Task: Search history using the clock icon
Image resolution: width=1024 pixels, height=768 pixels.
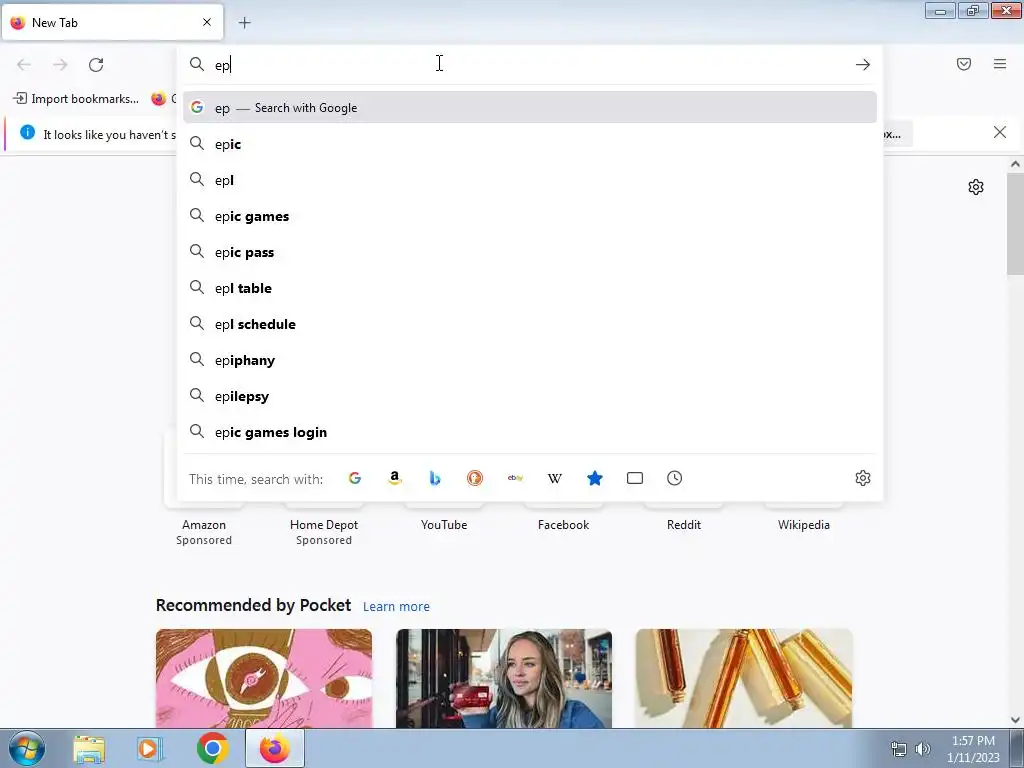Action: point(675,478)
